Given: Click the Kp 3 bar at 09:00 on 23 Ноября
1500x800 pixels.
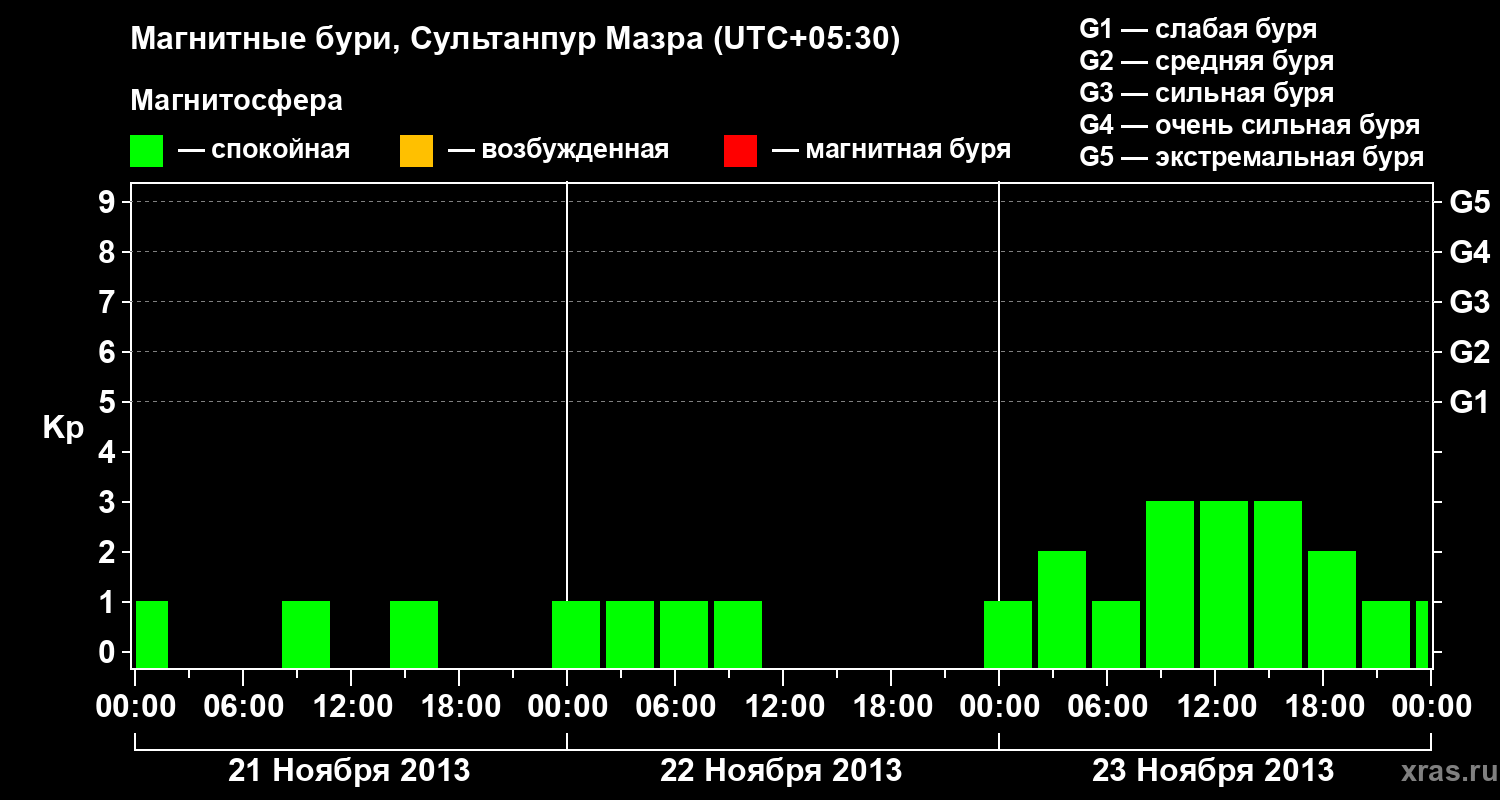Looking at the screenshot, I should point(1170,584).
